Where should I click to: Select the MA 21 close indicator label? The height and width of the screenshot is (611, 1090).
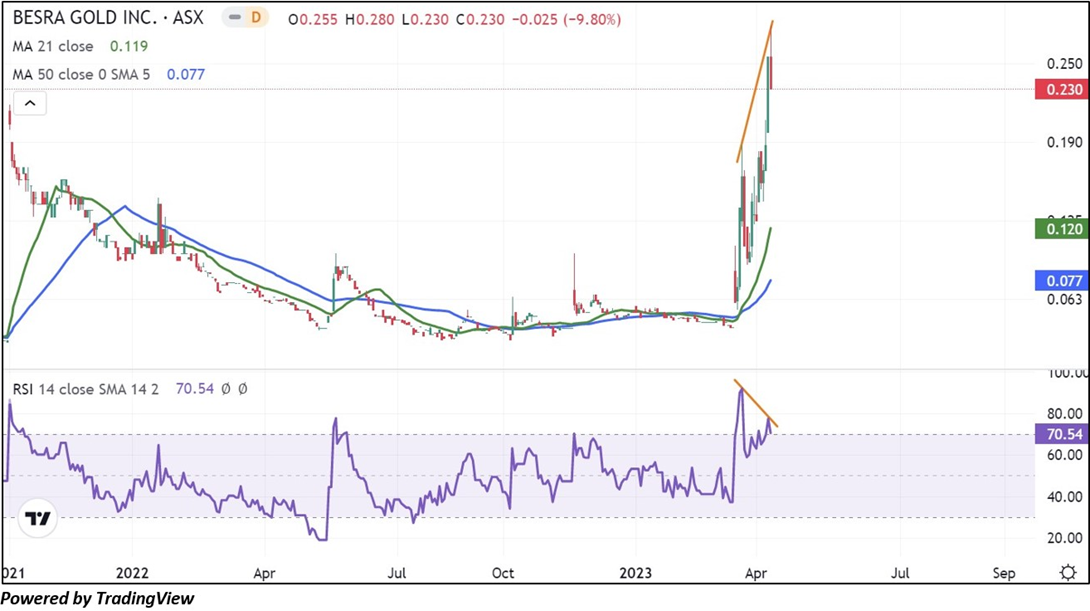[53, 47]
